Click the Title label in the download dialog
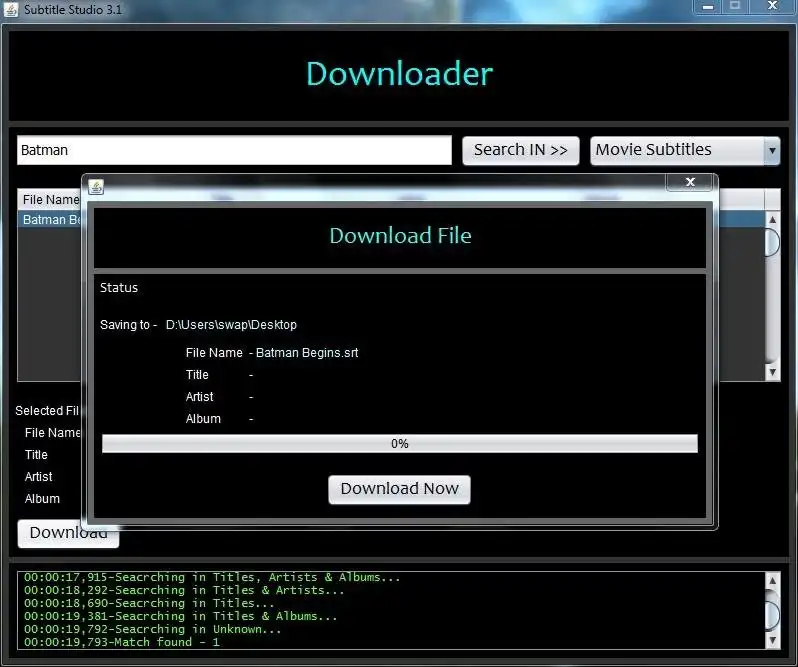Image resolution: width=798 pixels, height=667 pixels. click(x=197, y=374)
